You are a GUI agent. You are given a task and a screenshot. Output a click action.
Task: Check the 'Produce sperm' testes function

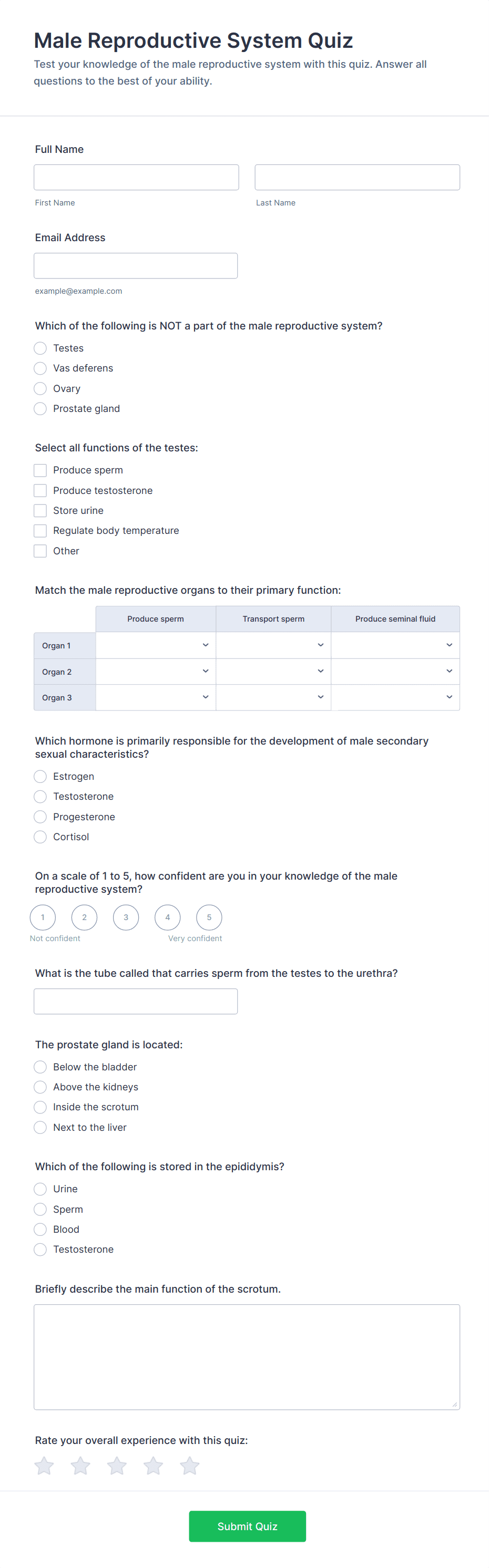pyautogui.click(x=40, y=470)
